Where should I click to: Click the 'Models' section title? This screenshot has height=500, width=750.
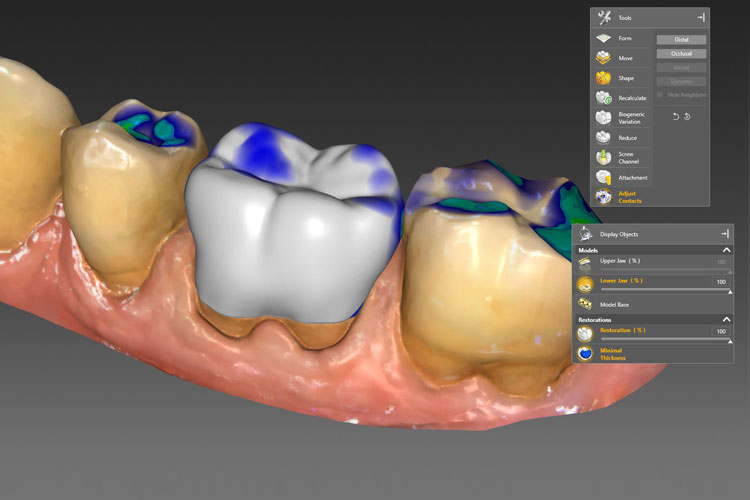(588, 250)
